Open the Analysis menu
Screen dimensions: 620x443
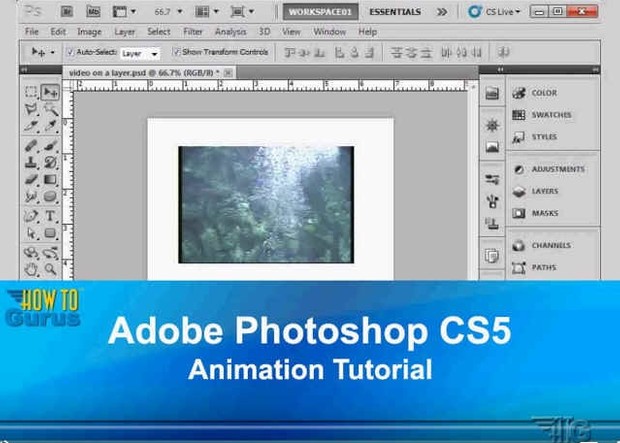[231, 32]
